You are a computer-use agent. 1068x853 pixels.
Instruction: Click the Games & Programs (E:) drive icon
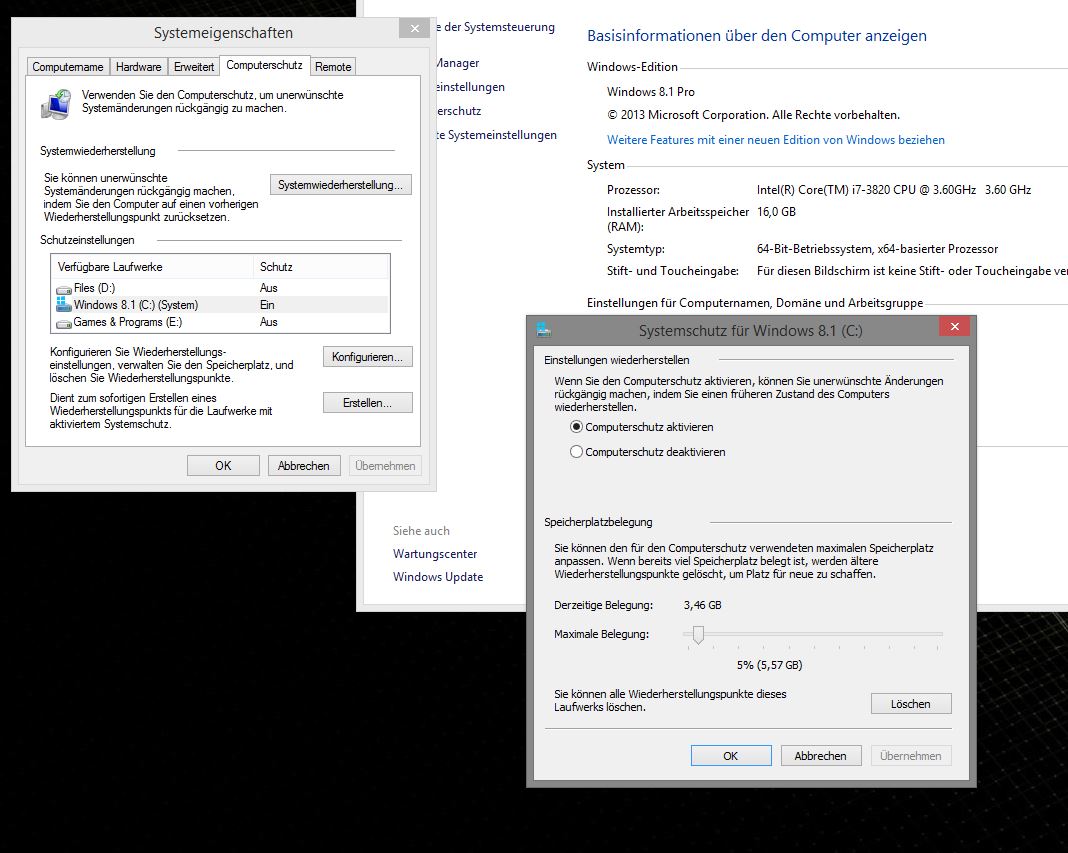click(64, 323)
